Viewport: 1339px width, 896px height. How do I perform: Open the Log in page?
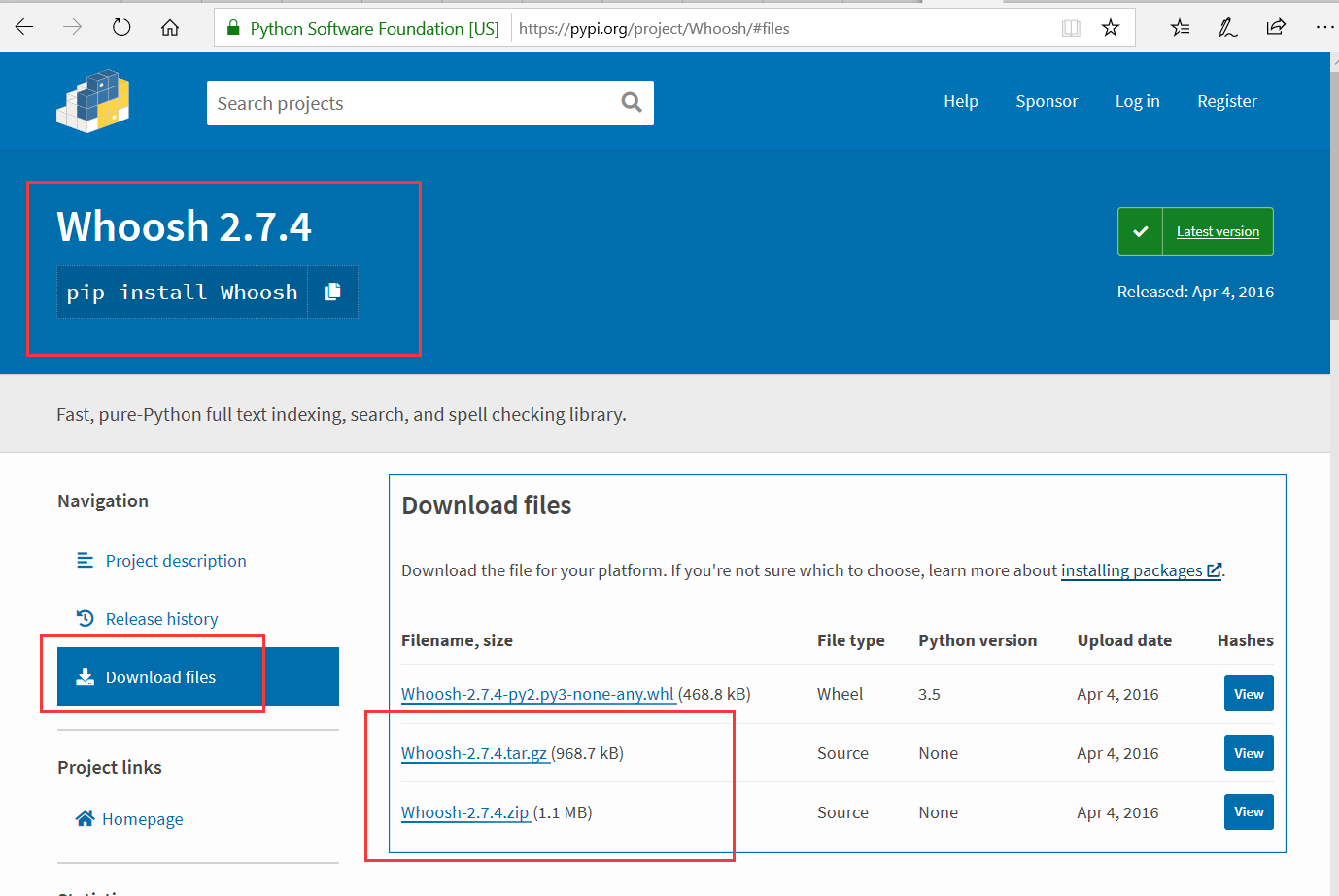(1137, 101)
